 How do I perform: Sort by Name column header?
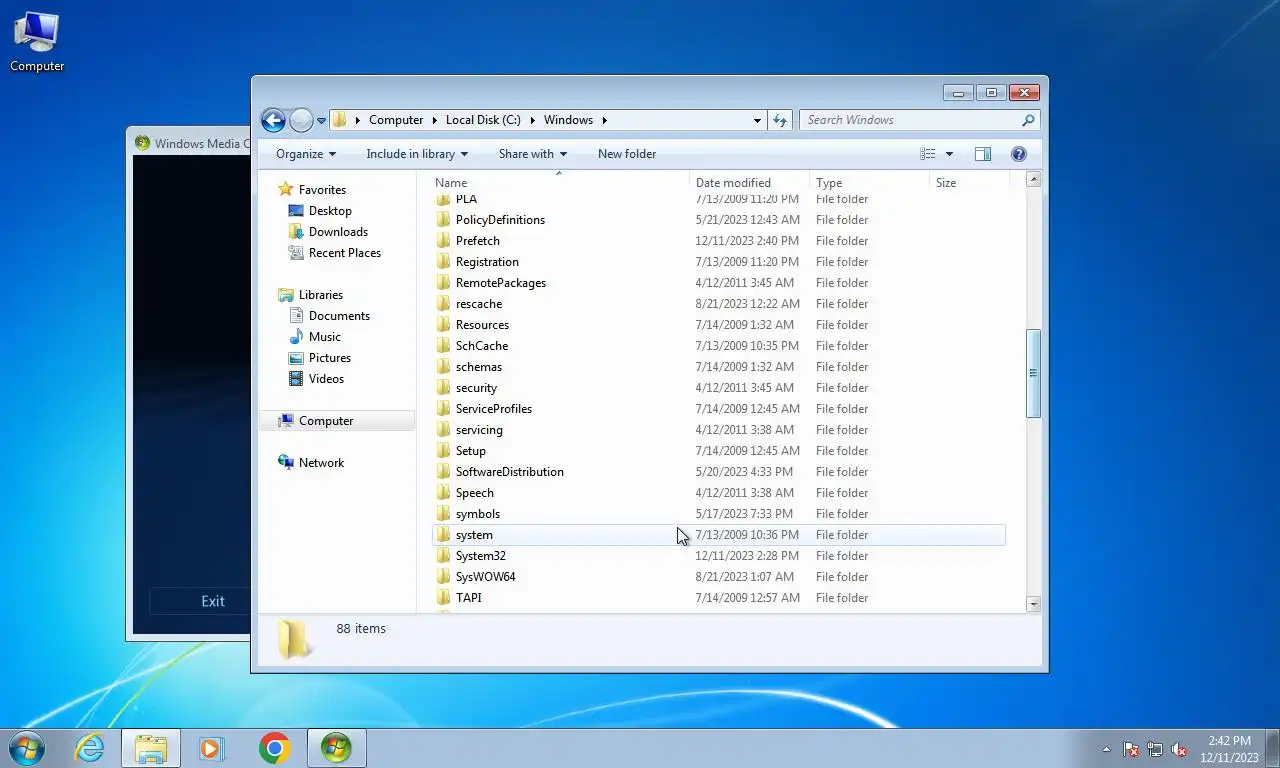560,183
